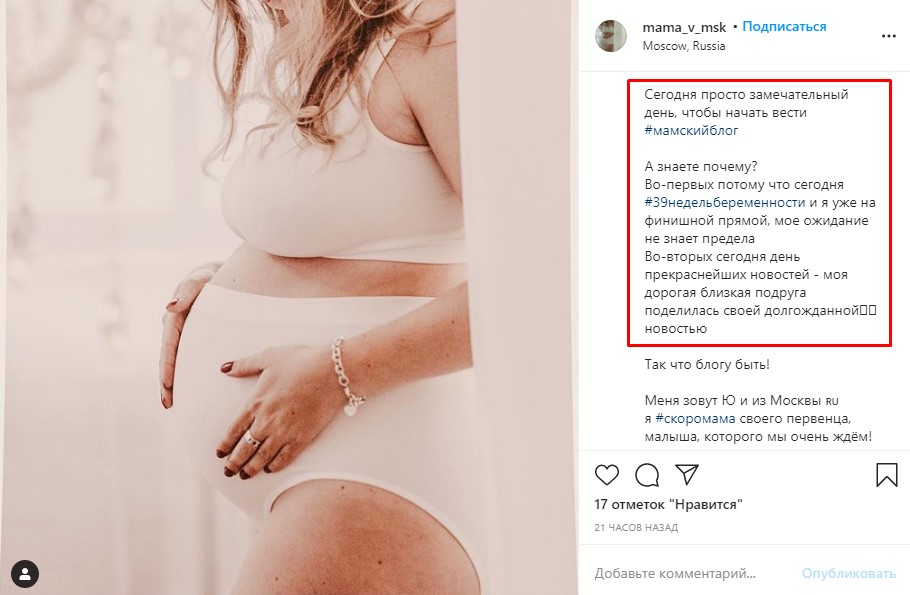View the 17 likes list
The height and width of the screenshot is (595, 910).
tap(667, 505)
